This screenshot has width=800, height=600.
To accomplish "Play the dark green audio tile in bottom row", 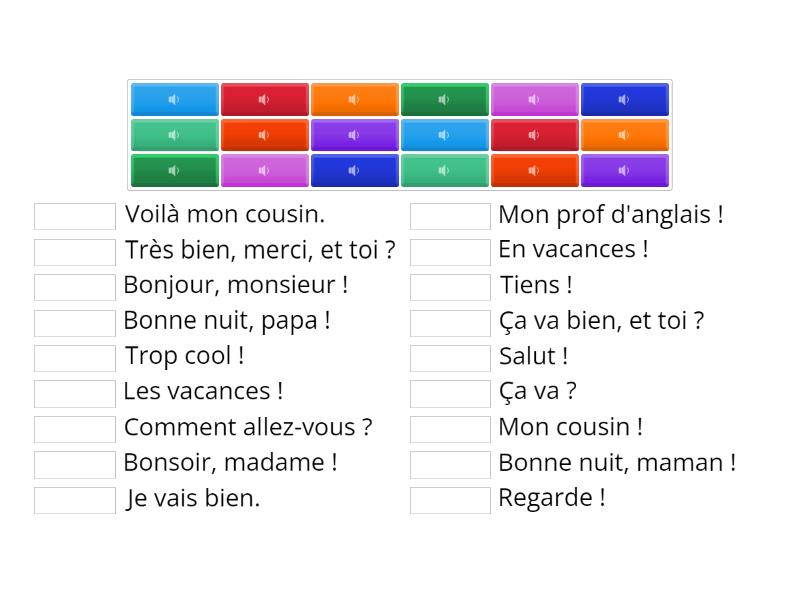I will [174, 171].
